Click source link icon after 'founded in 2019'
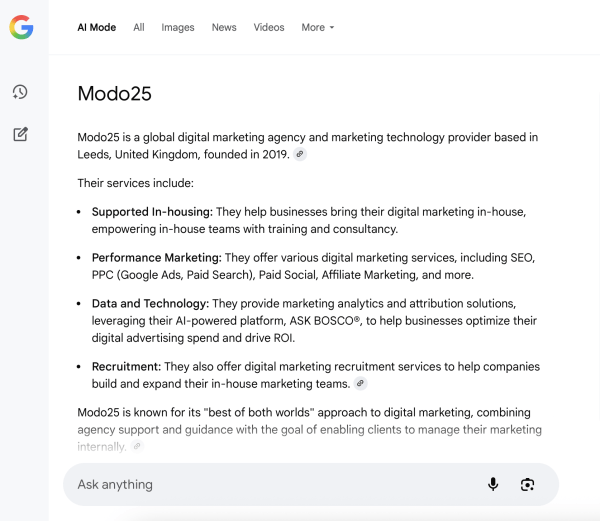Viewport: 600px width, 521px height. click(x=300, y=155)
